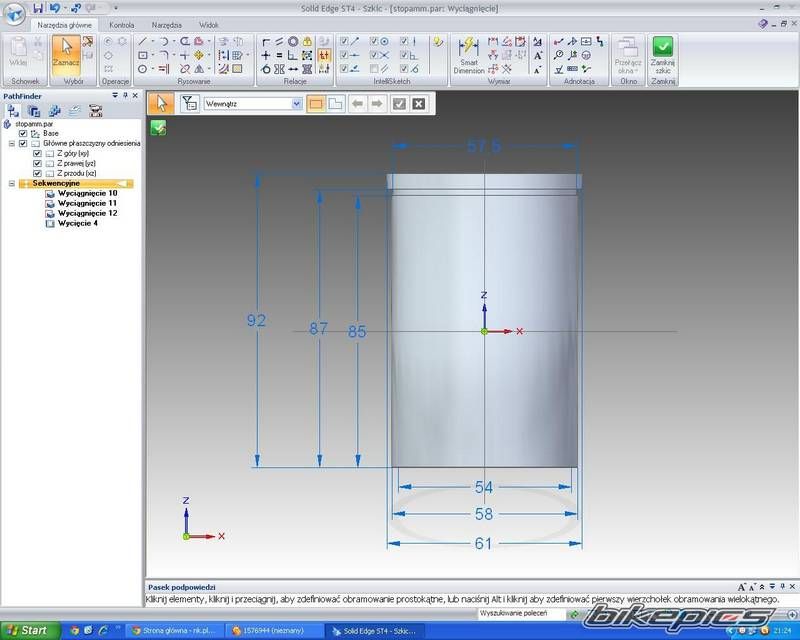Launch the Smart Dimension tool

click(x=468, y=55)
